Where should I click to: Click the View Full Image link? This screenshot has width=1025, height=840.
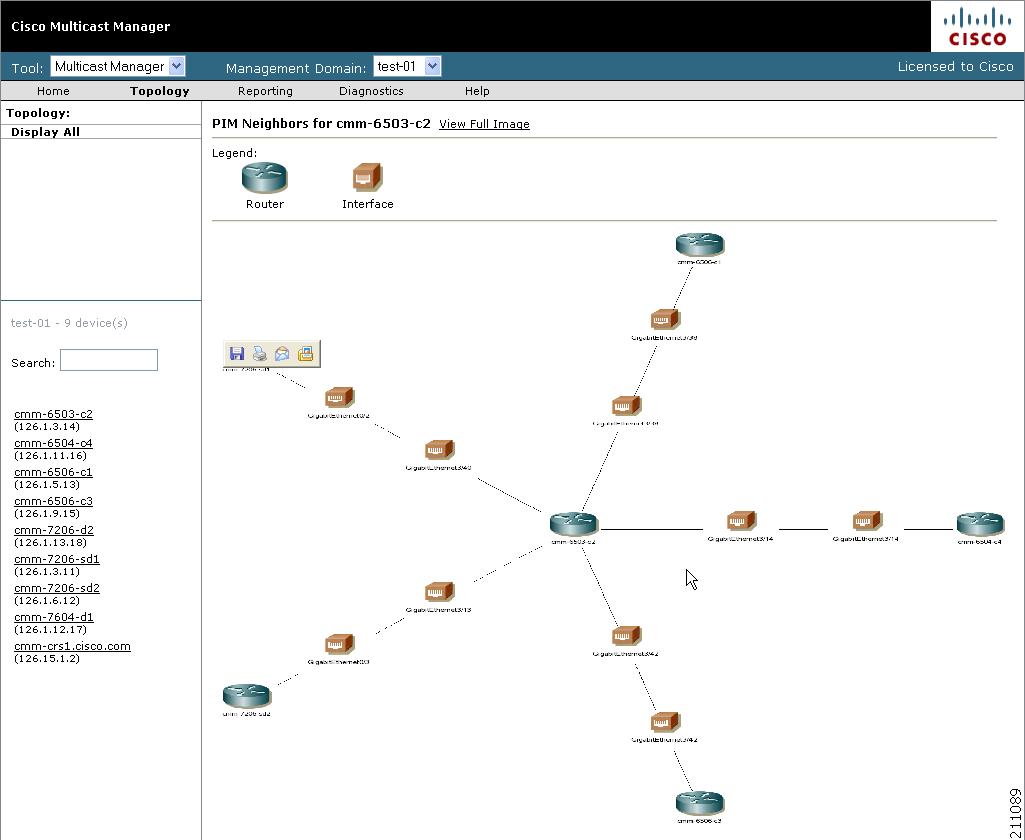pos(484,124)
